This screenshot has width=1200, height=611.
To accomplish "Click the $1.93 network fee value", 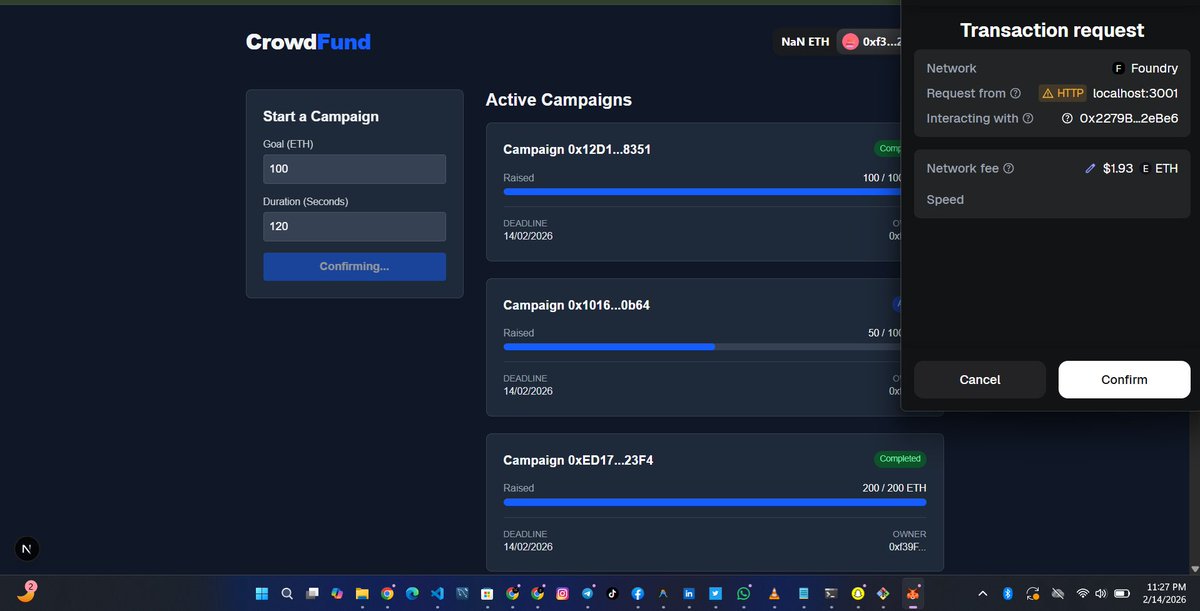I will pyautogui.click(x=1118, y=169).
